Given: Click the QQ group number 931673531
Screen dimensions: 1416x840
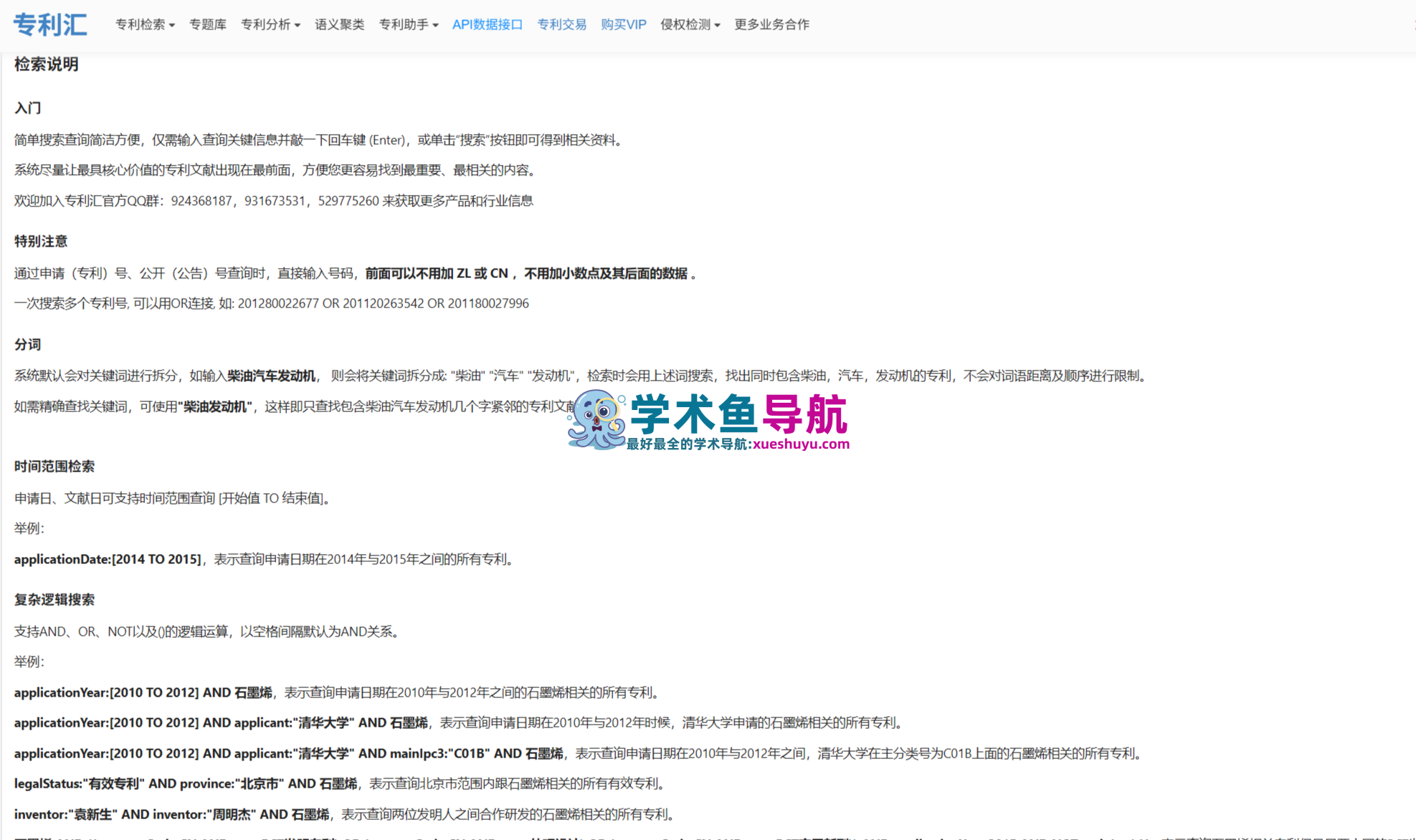Looking at the screenshot, I should coord(275,201).
